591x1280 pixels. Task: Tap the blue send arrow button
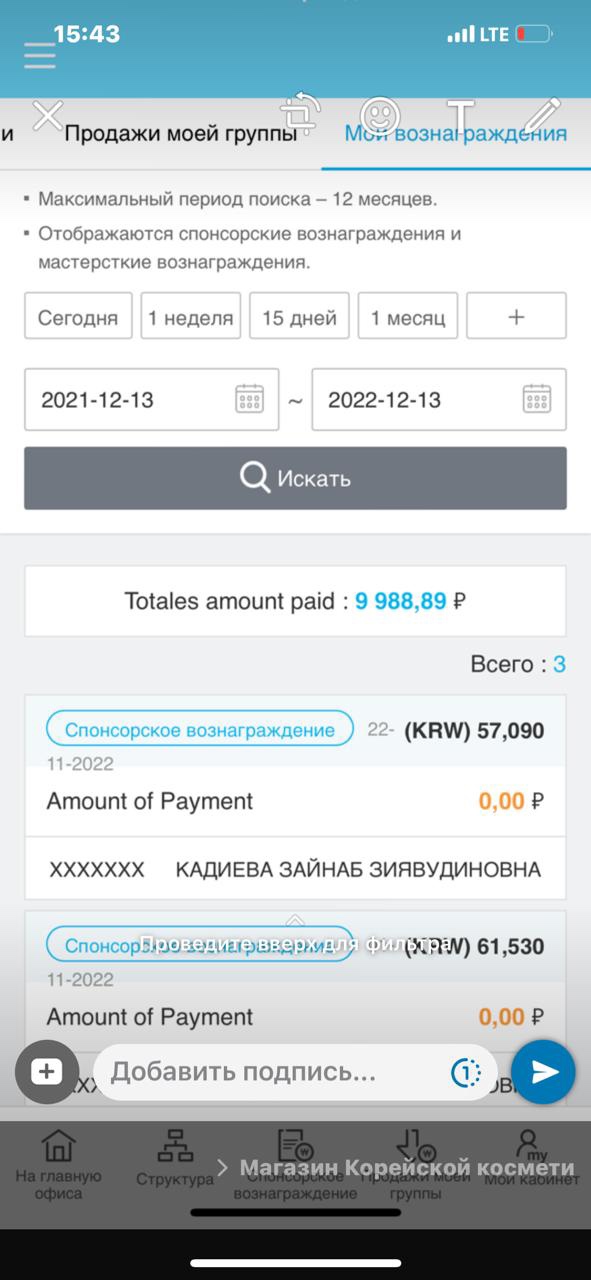[x=543, y=1072]
